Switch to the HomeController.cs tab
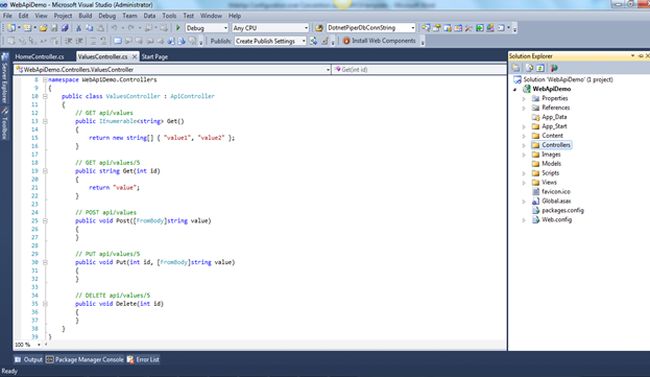The width and height of the screenshot is (650, 377). pos(40,56)
